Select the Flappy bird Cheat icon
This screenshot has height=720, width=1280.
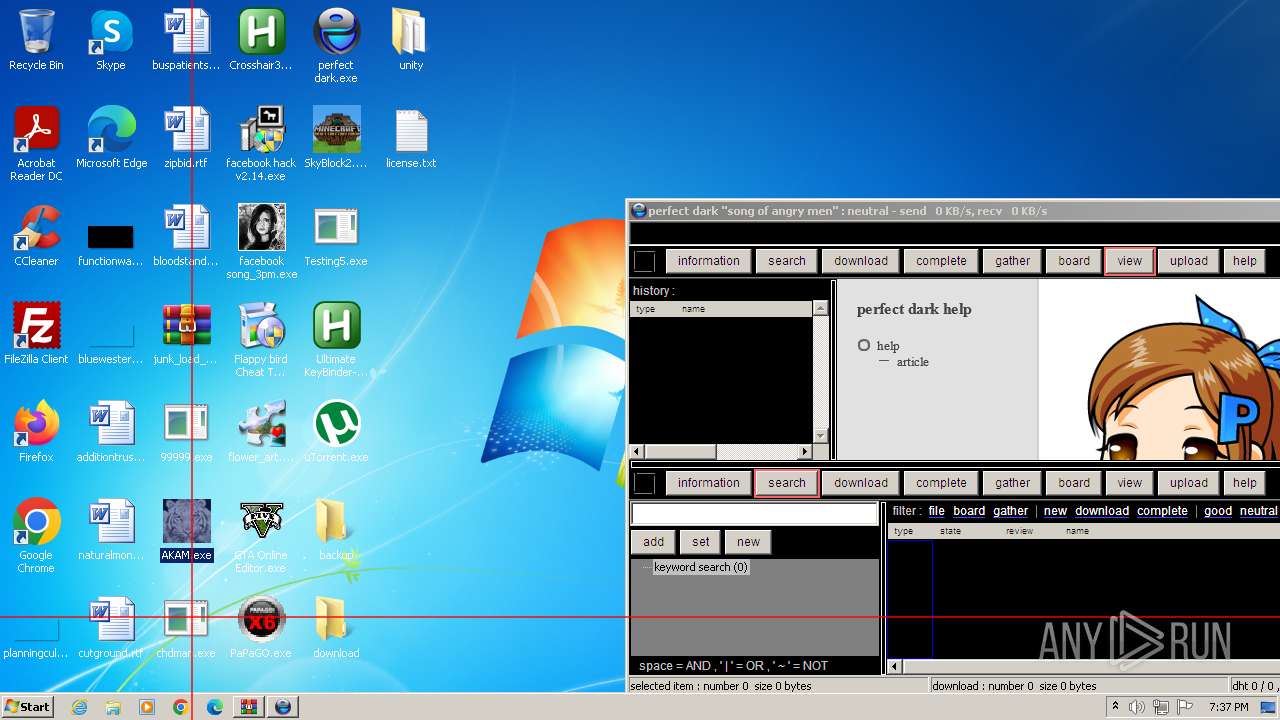(x=261, y=340)
